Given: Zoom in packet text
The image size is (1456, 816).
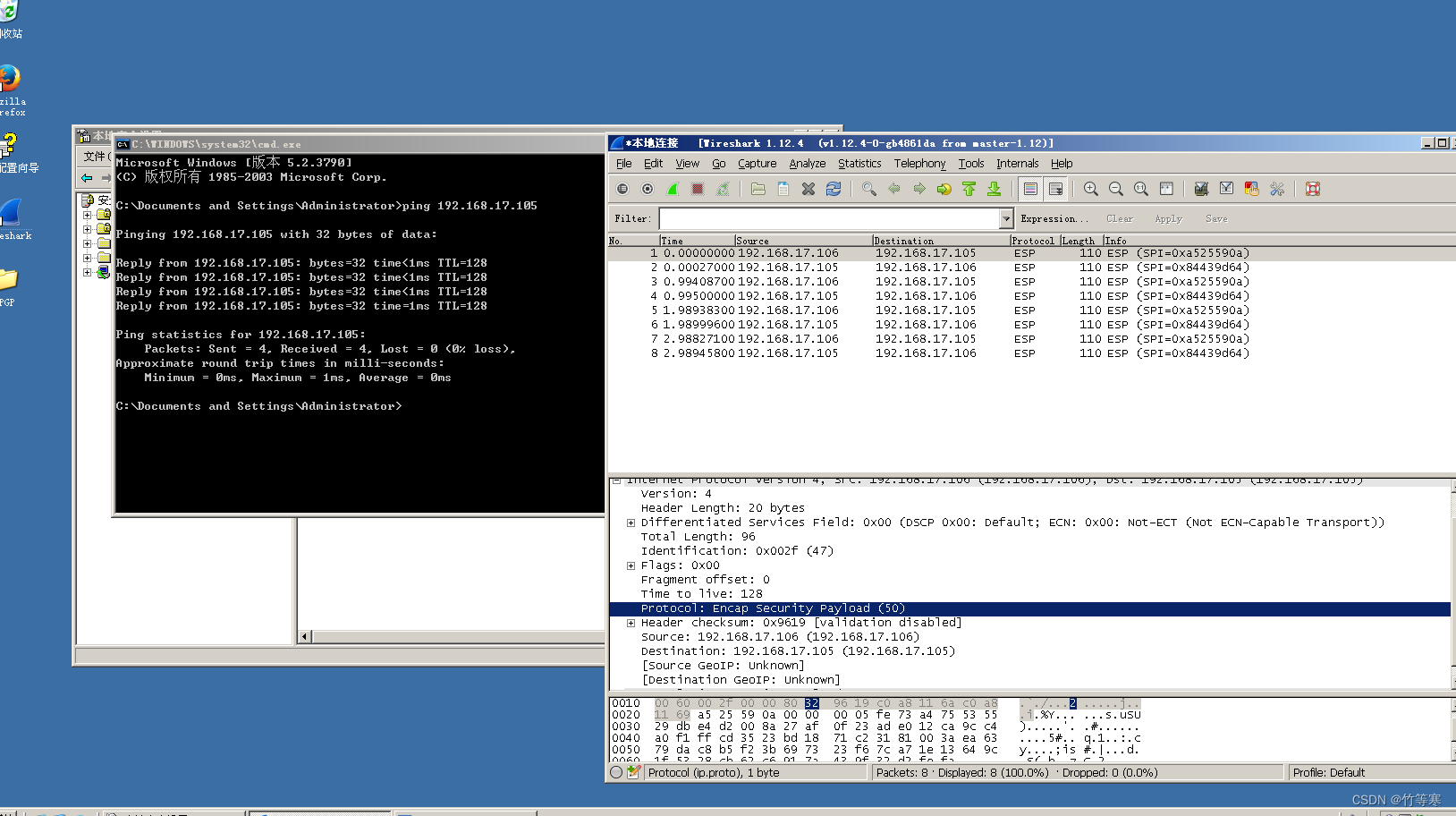Looking at the screenshot, I should [x=1091, y=189].
